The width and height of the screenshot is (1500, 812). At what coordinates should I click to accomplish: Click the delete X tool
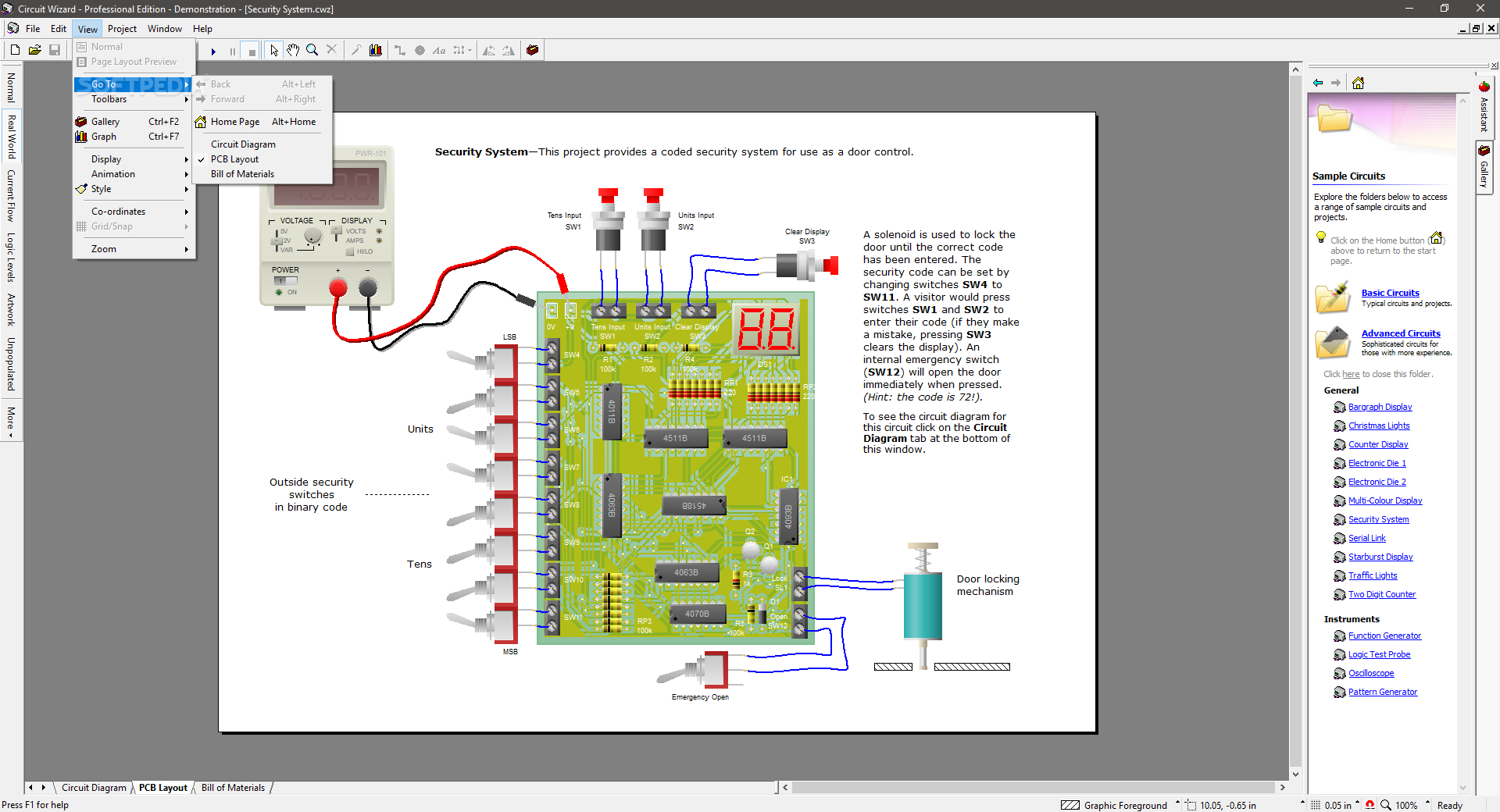coord(332,50)
